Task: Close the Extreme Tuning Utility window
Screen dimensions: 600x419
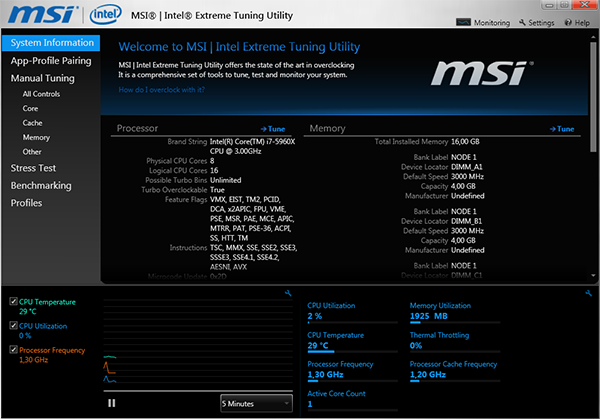Action: pos(584,5)
